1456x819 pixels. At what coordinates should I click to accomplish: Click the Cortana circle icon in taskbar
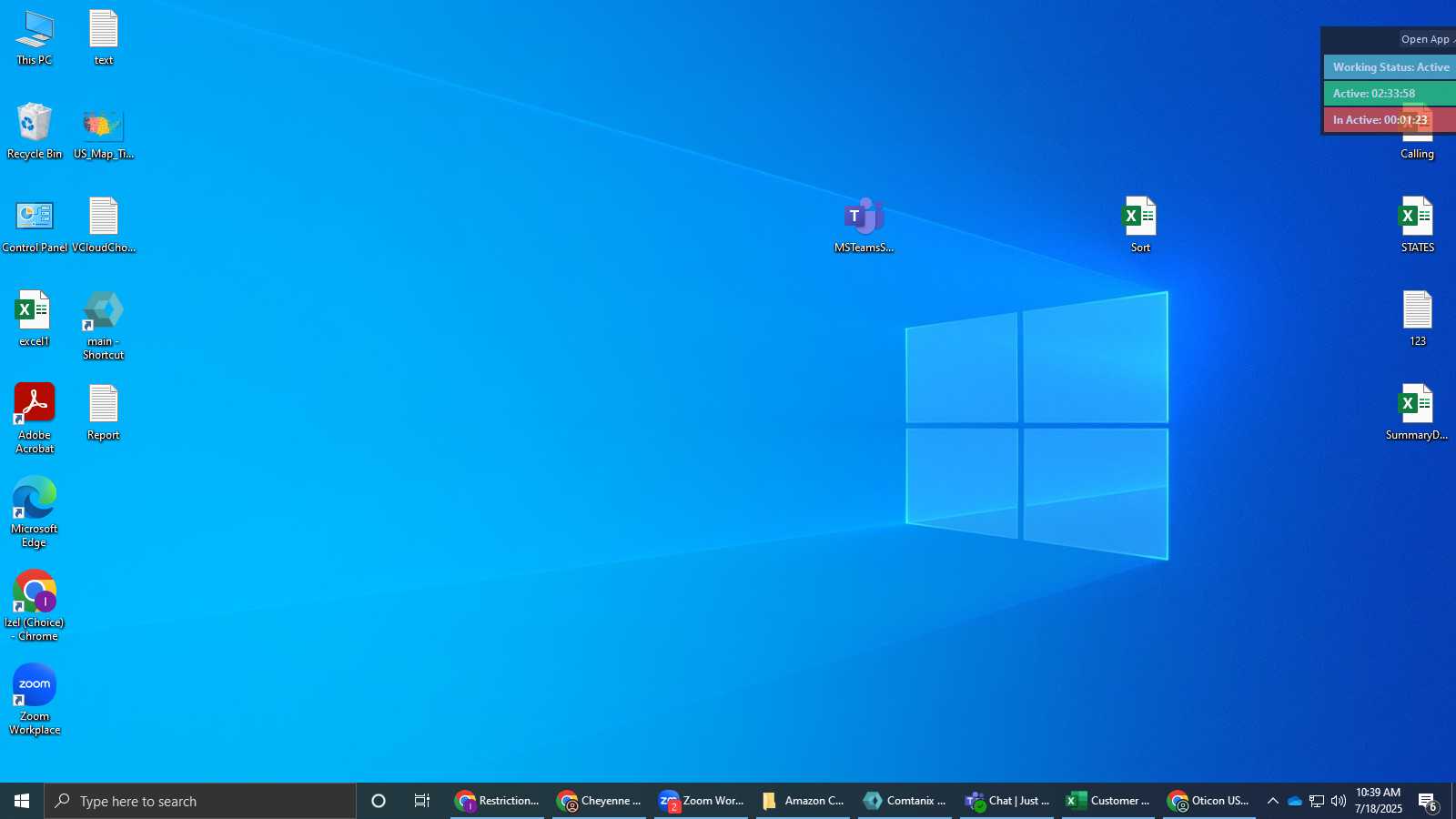click(379, 801)
